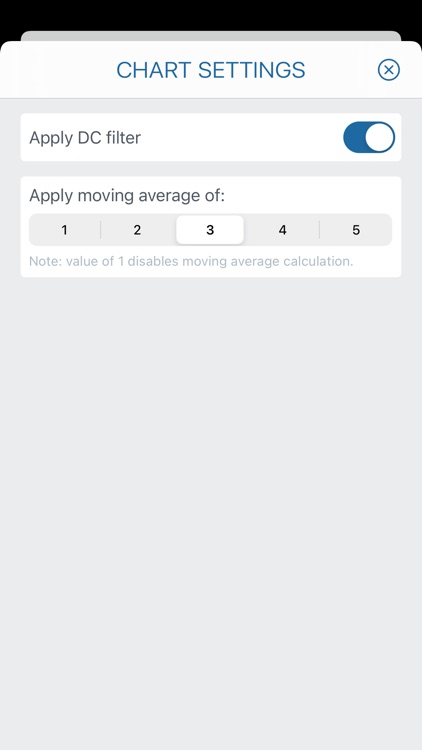Close Chart Settings with the X icon
422x750 pixels.
[x=389, y=70]
